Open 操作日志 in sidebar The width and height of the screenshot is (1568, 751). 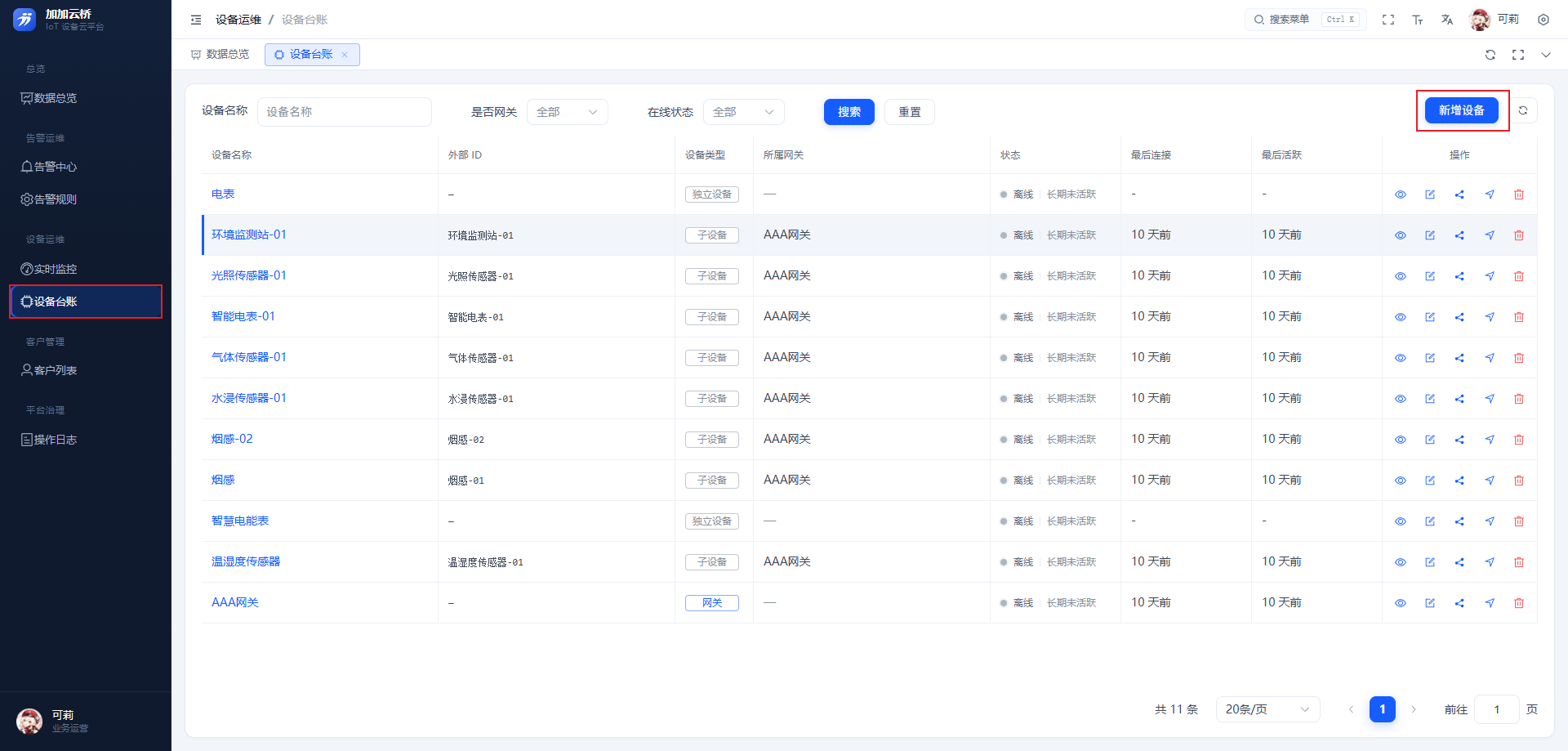[86, 440]
